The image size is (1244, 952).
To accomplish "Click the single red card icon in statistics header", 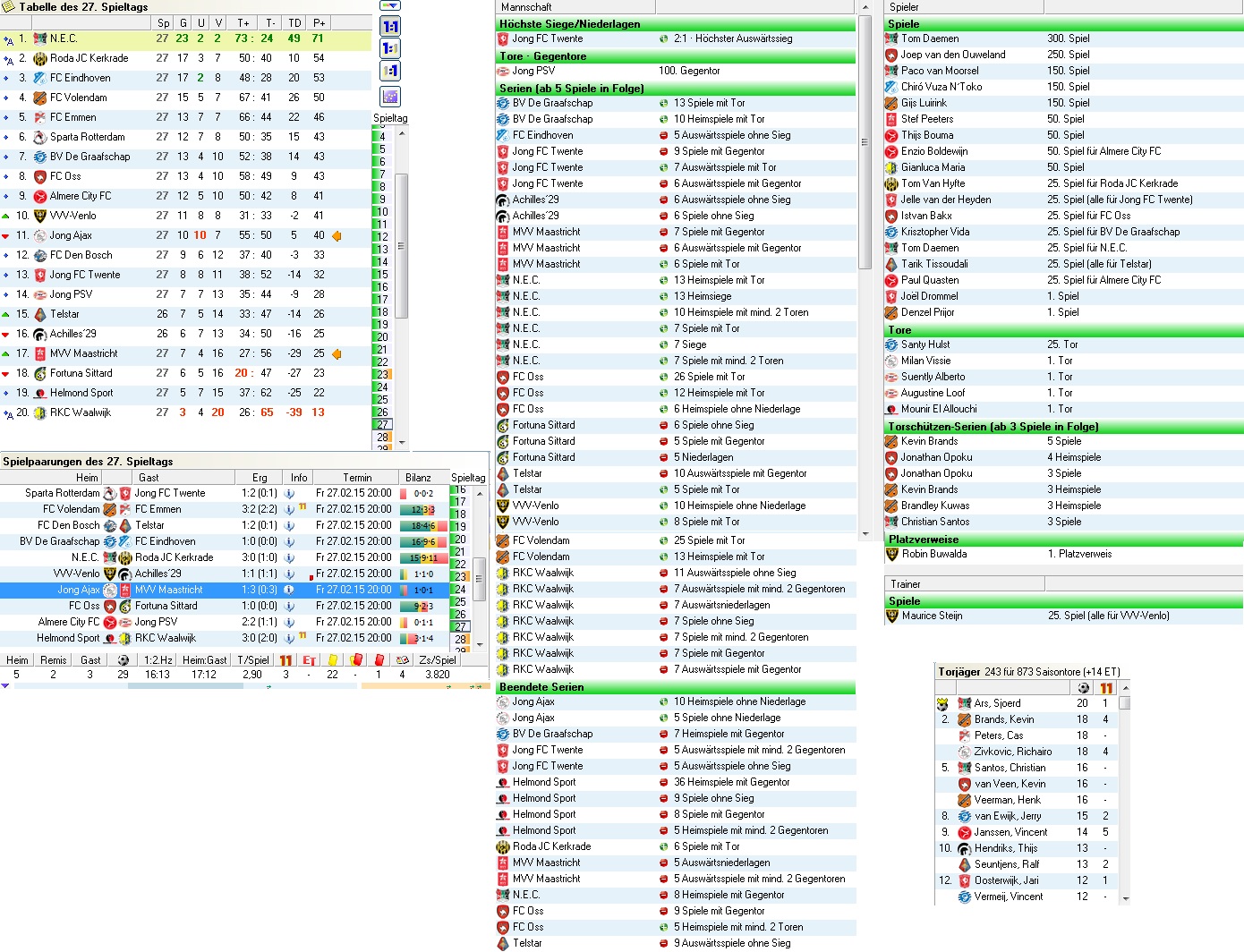I will point(378,660).
